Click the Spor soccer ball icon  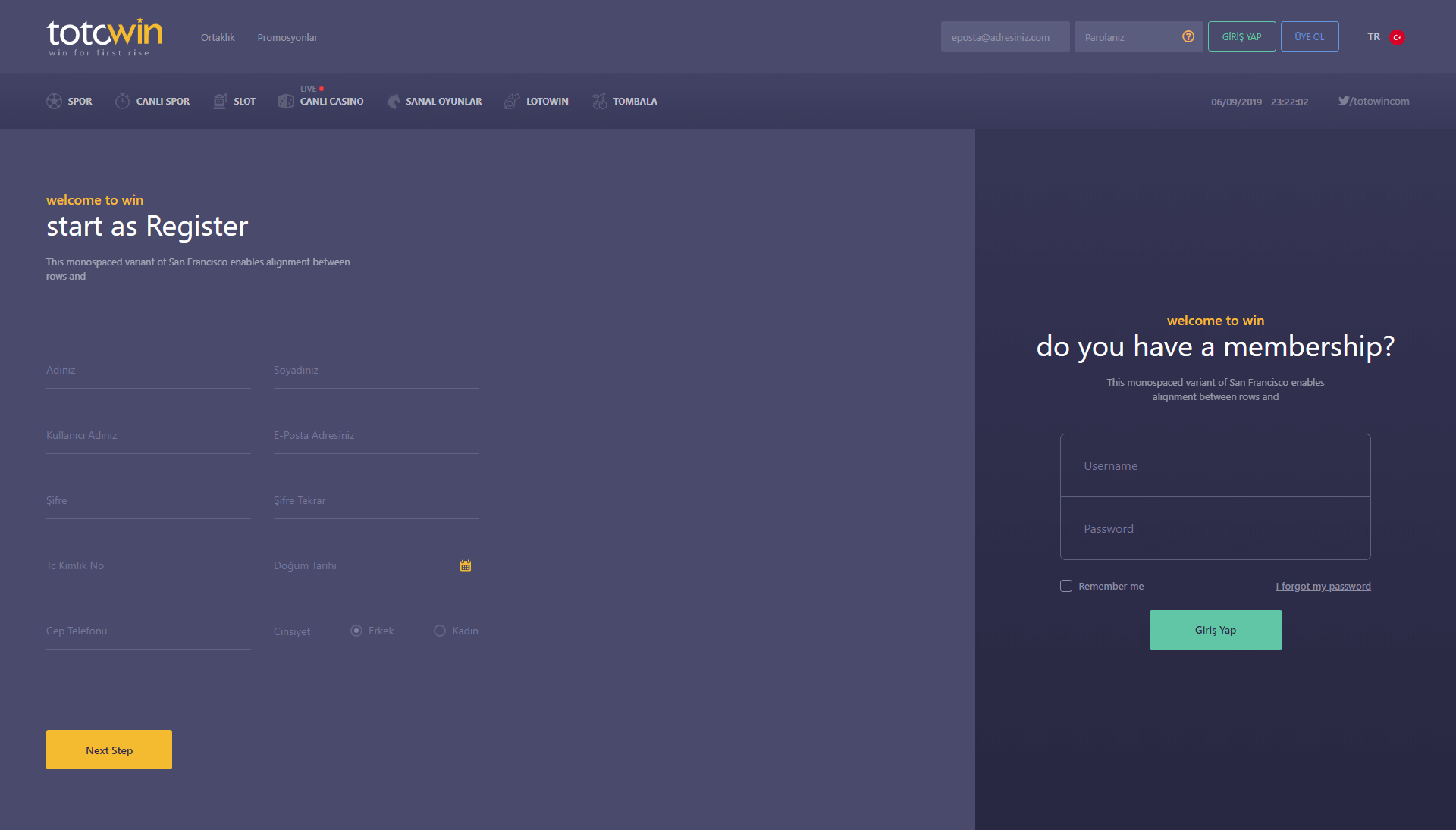[54, 101]
